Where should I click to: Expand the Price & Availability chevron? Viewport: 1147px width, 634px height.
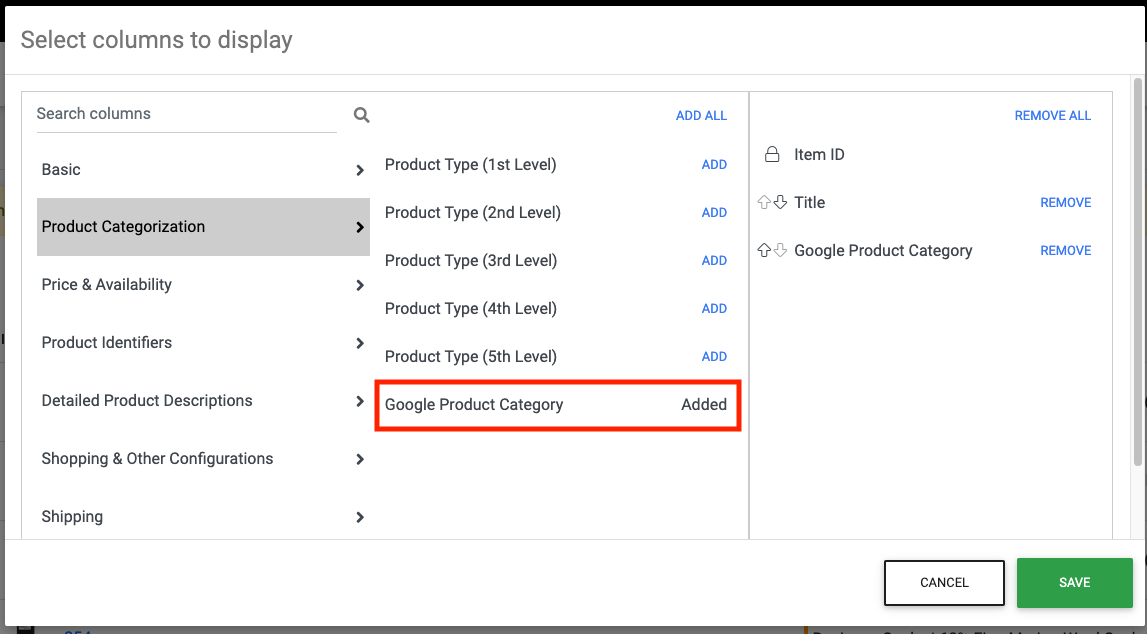tap(360, 286)
